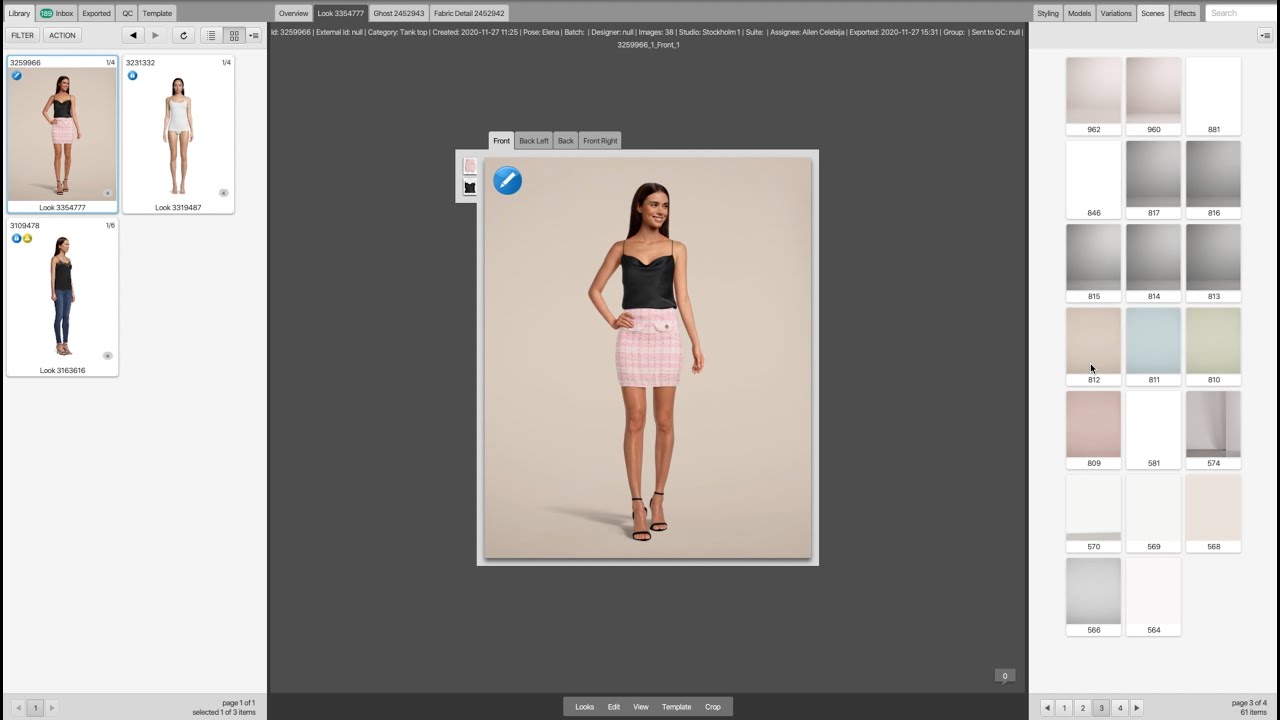This screenshot has width=1280, height=720.
Task: Open the Crop menu in the bottom bar
Action: 713,707
